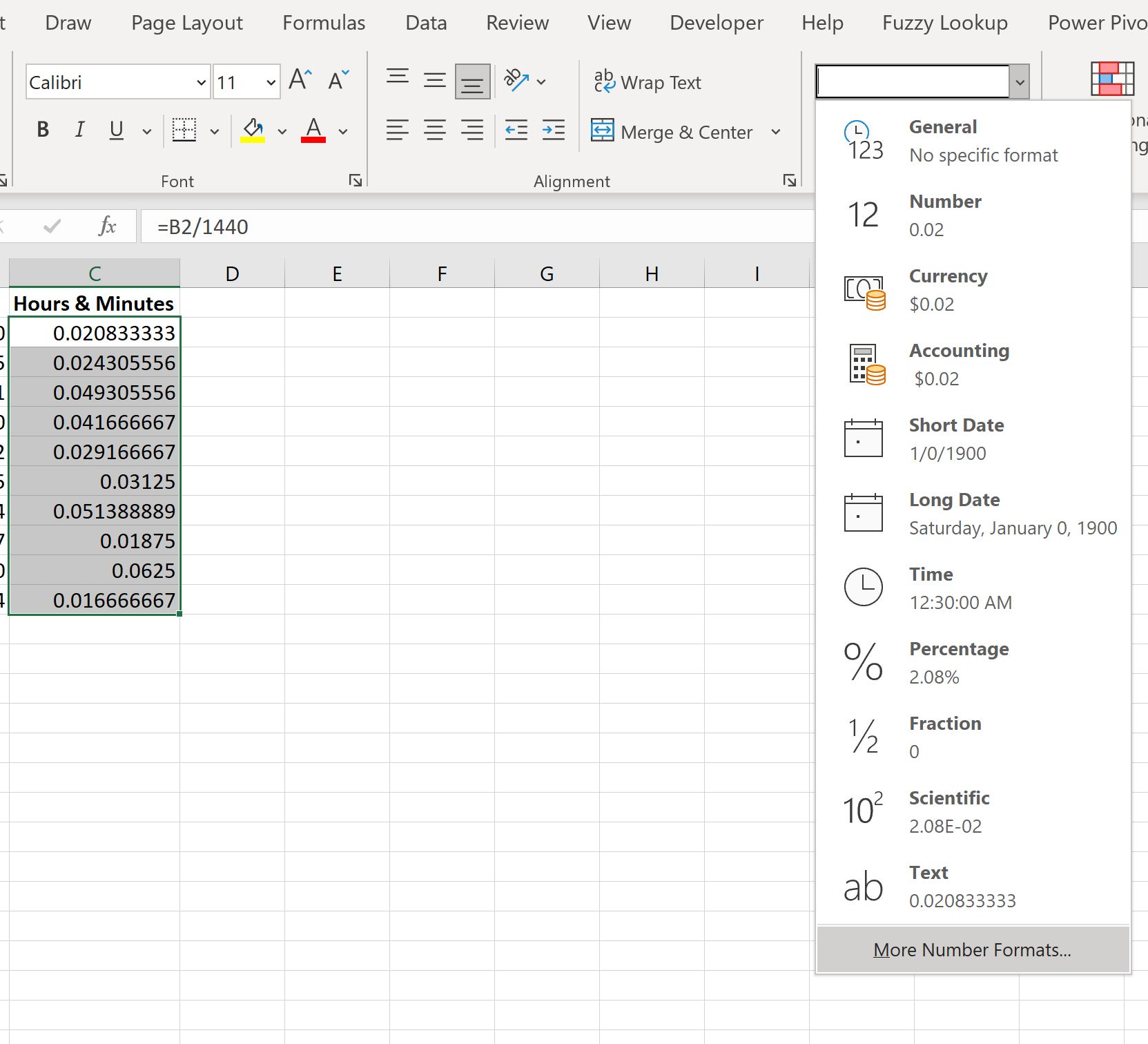This screenshot has width=1148, height=1044.
Task: Select the Increase Font Size icon
Action: tap(299, 79)
